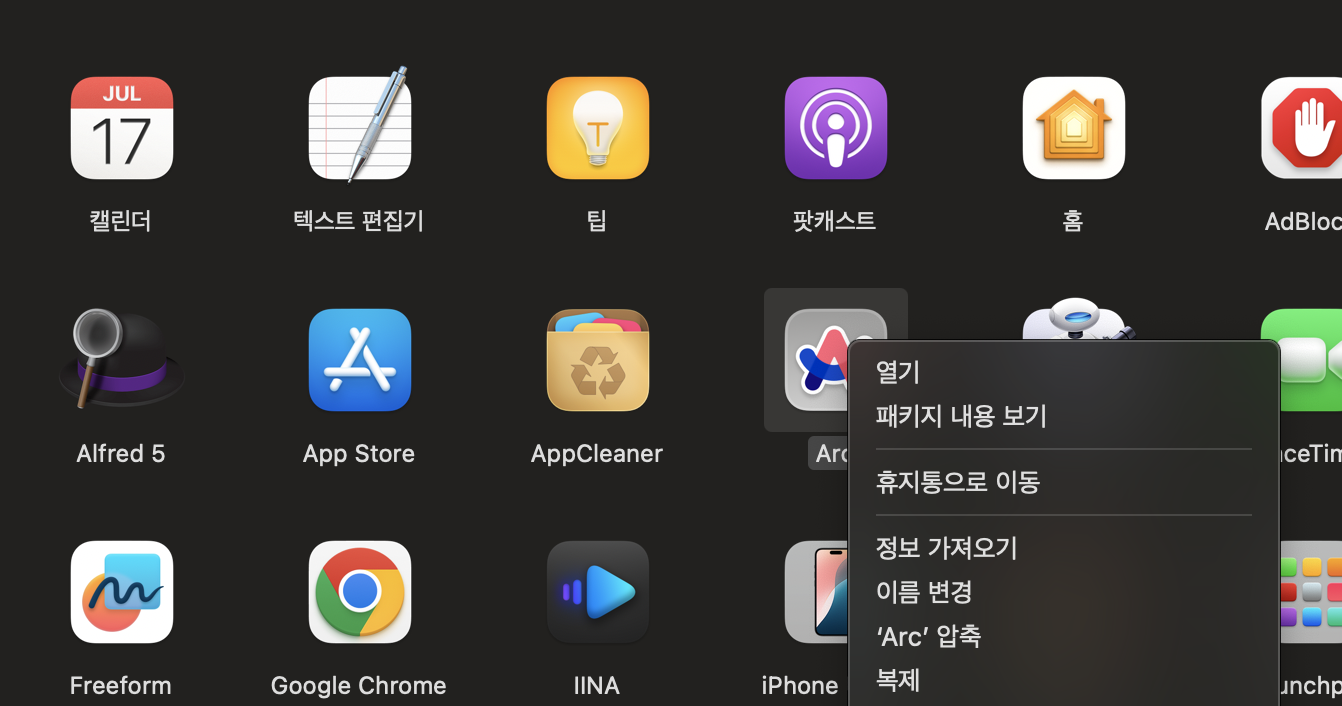Viewport: 1342px width, 706px height.
Task: Open the Home app icon
Action: coord(1074,128)
